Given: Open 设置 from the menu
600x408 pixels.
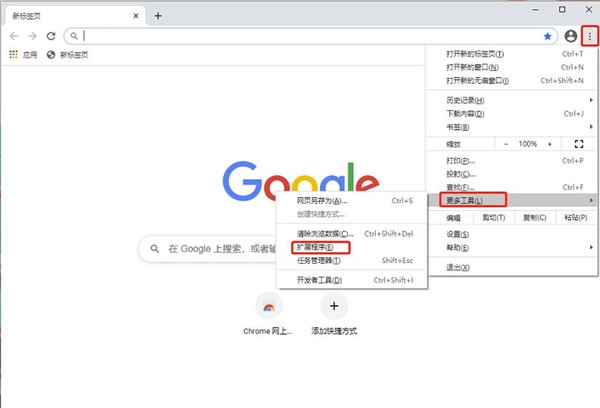Looking at the screenshot, I should tap(512, 234).
